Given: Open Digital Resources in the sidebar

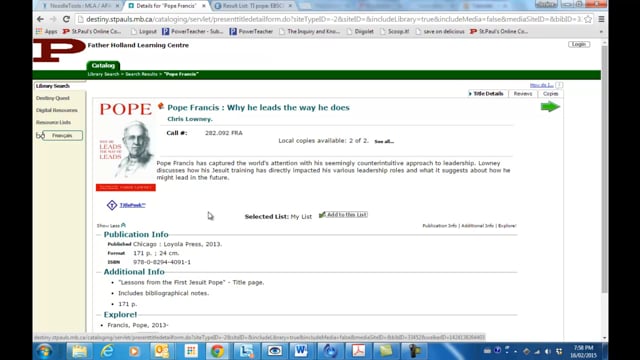Looking at the screenshot, I should 57,111.
